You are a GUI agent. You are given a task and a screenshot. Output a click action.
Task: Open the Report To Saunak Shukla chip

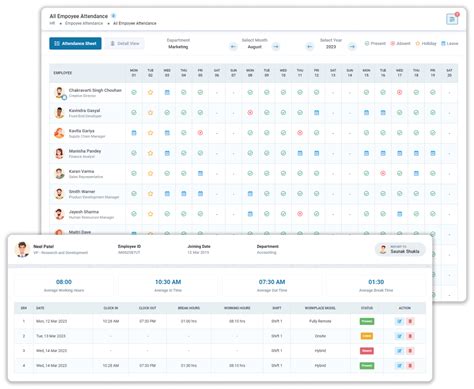(x=400, y=249)
